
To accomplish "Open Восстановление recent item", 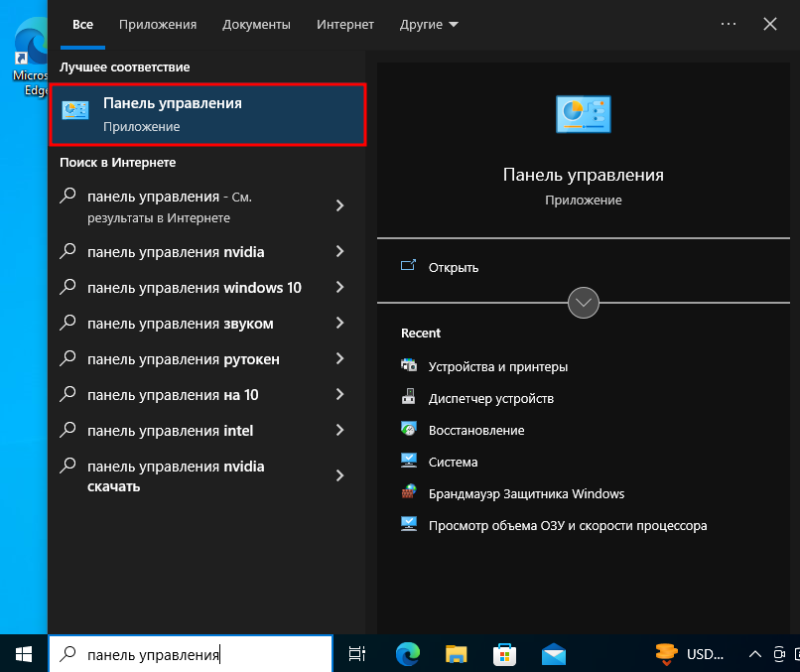I will tap(476, 430).
